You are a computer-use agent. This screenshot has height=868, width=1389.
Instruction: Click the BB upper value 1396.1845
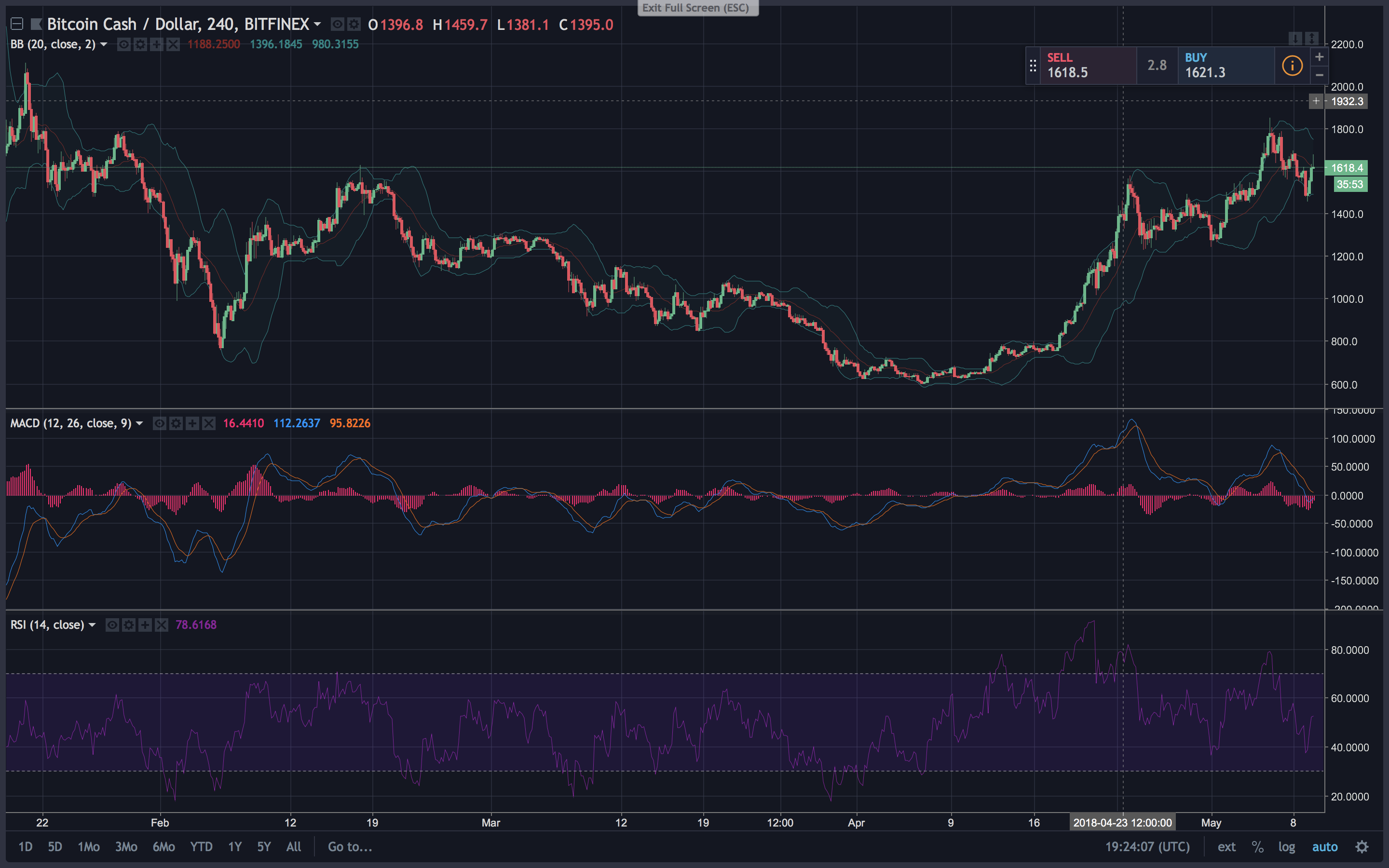pos(275,44)
